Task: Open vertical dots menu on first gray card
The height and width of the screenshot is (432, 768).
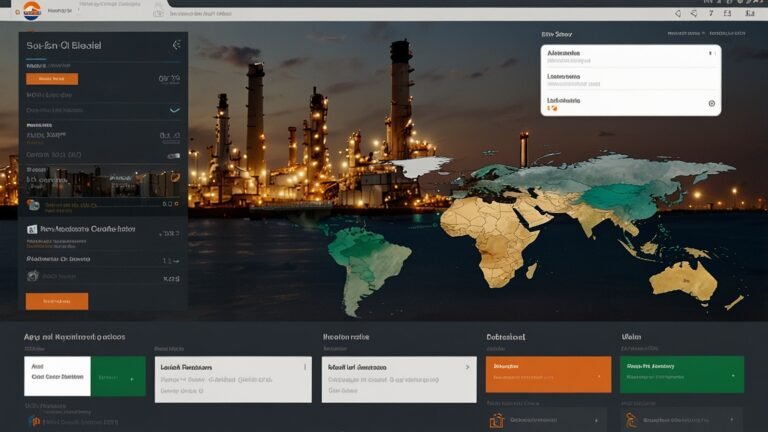Action: (x=305, y=367)
